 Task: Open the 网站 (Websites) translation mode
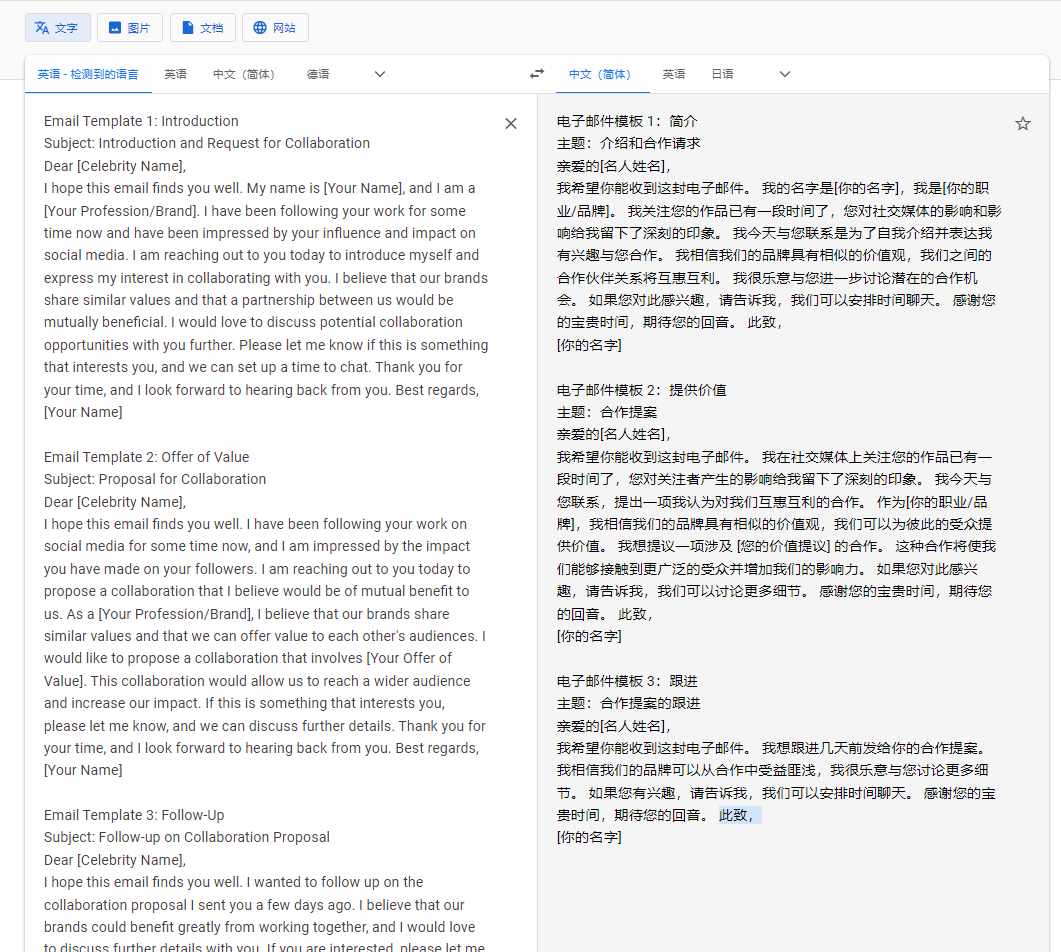tap(275, 28)
